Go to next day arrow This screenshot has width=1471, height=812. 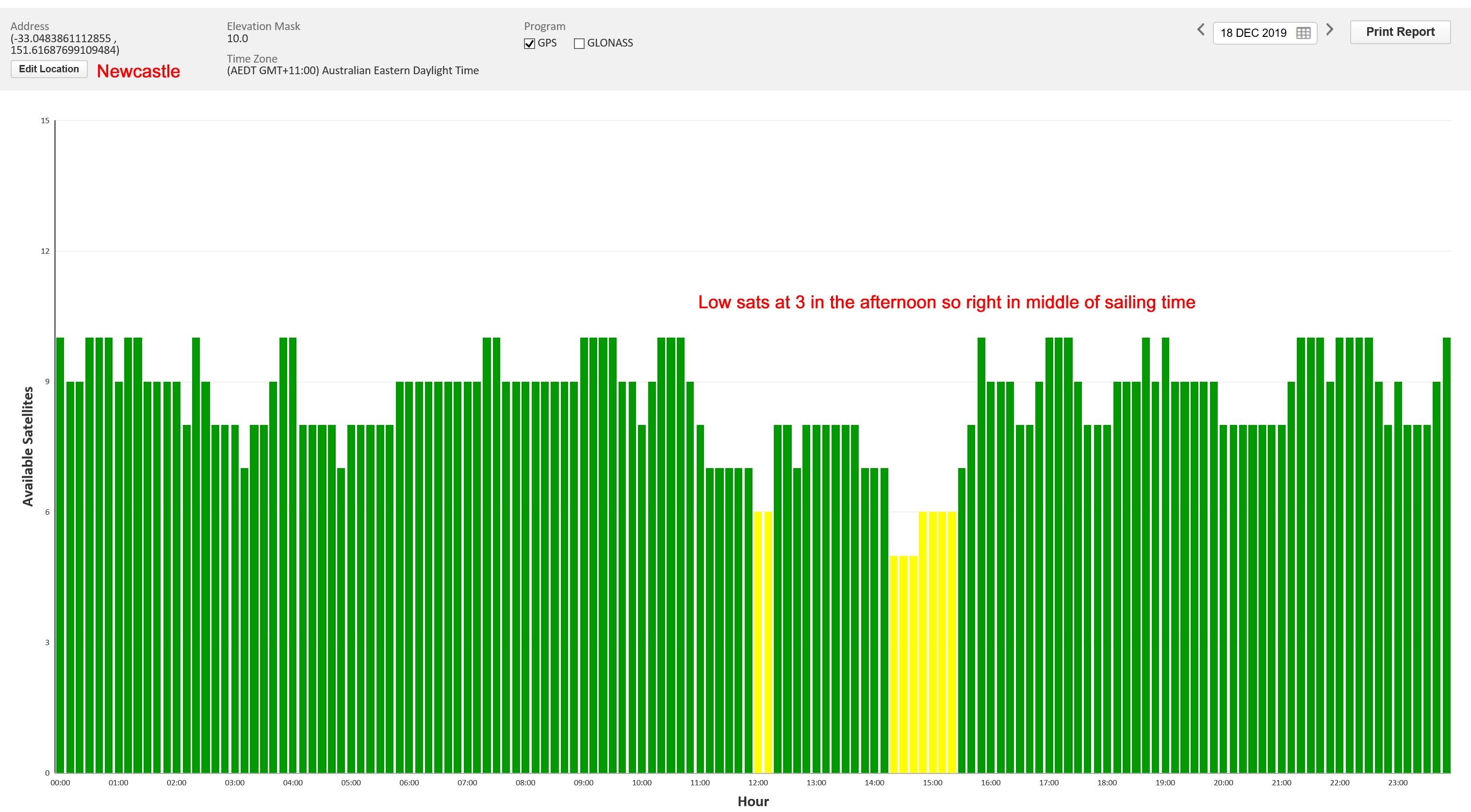click(1330, 30)
